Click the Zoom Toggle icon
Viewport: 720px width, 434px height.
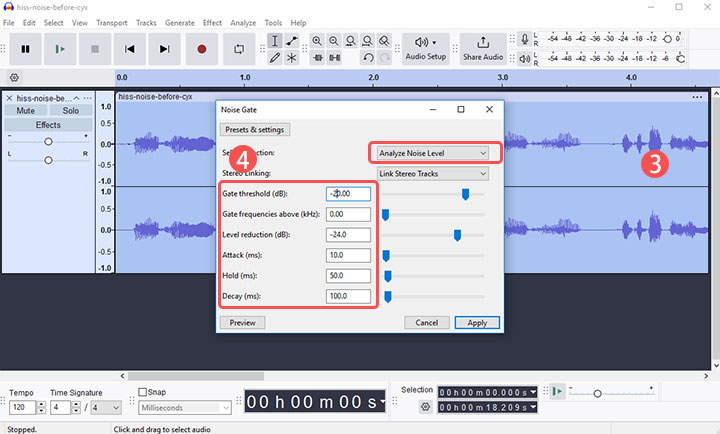tap(384, 41)
